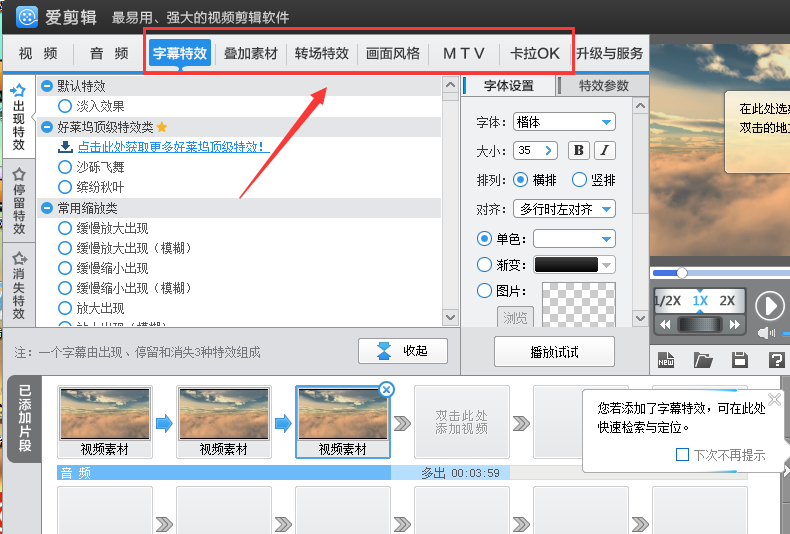Open the 消失特效 side tab
Screen dimensions: 790x534
[x=19, y=285]
